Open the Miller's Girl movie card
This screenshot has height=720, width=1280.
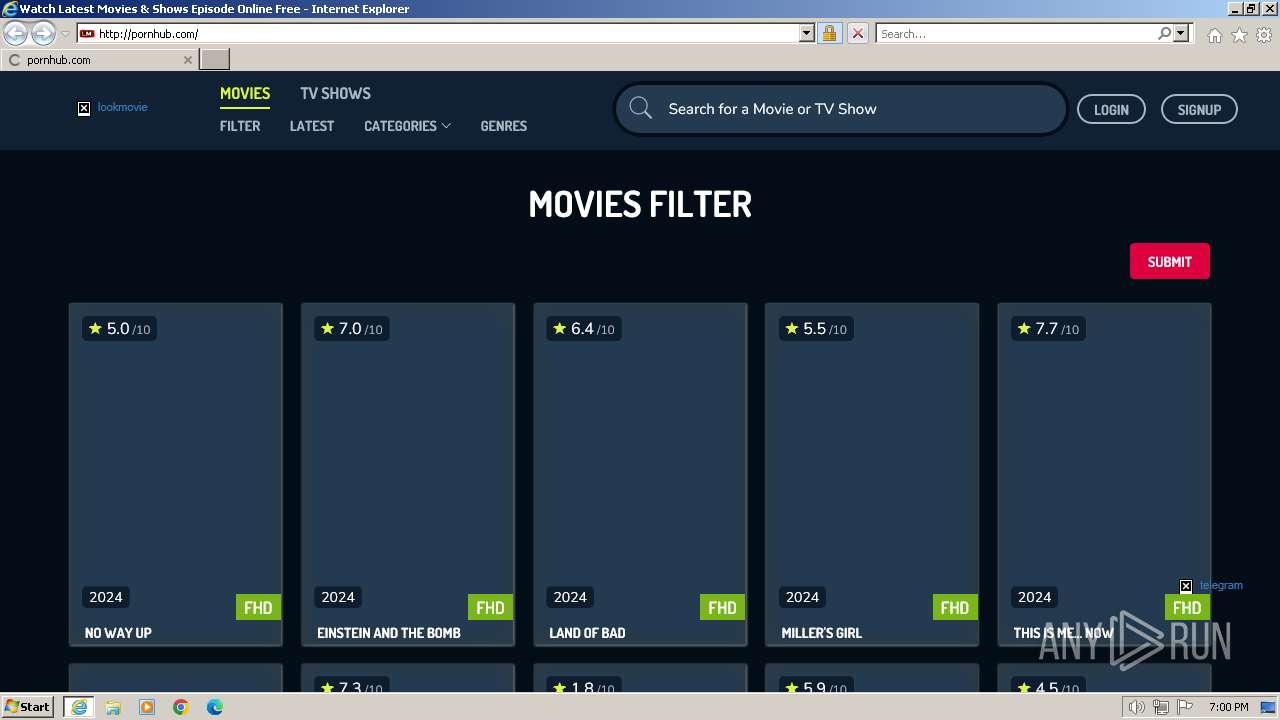872,474
